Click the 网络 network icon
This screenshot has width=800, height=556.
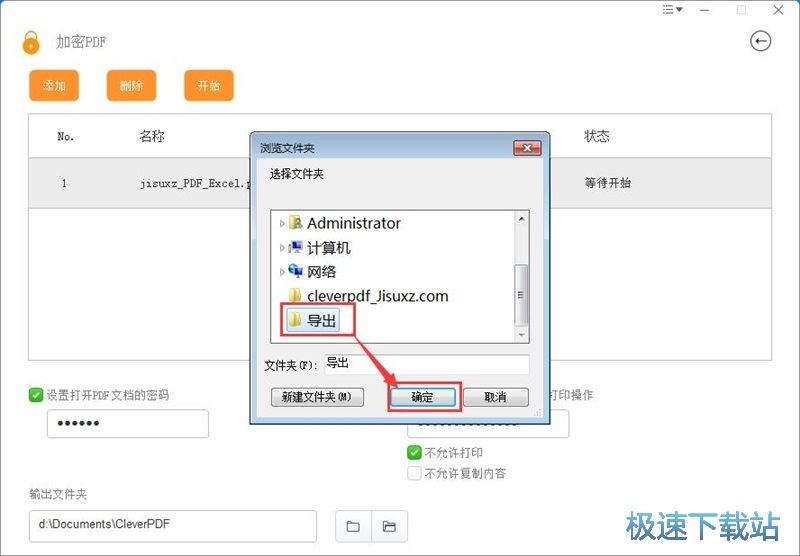pos(295,271)
